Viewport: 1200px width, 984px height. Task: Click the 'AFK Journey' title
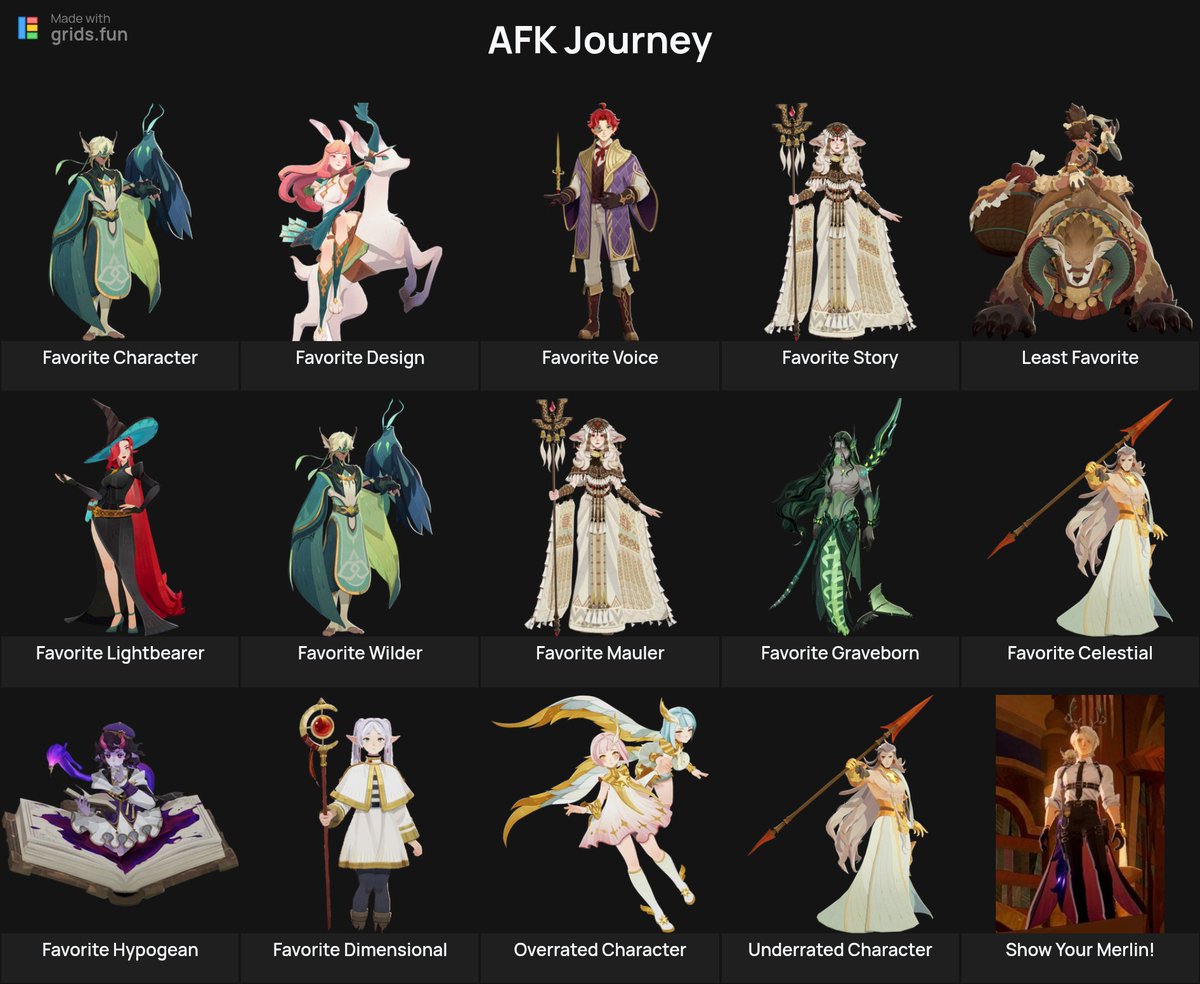pos(600,41)
